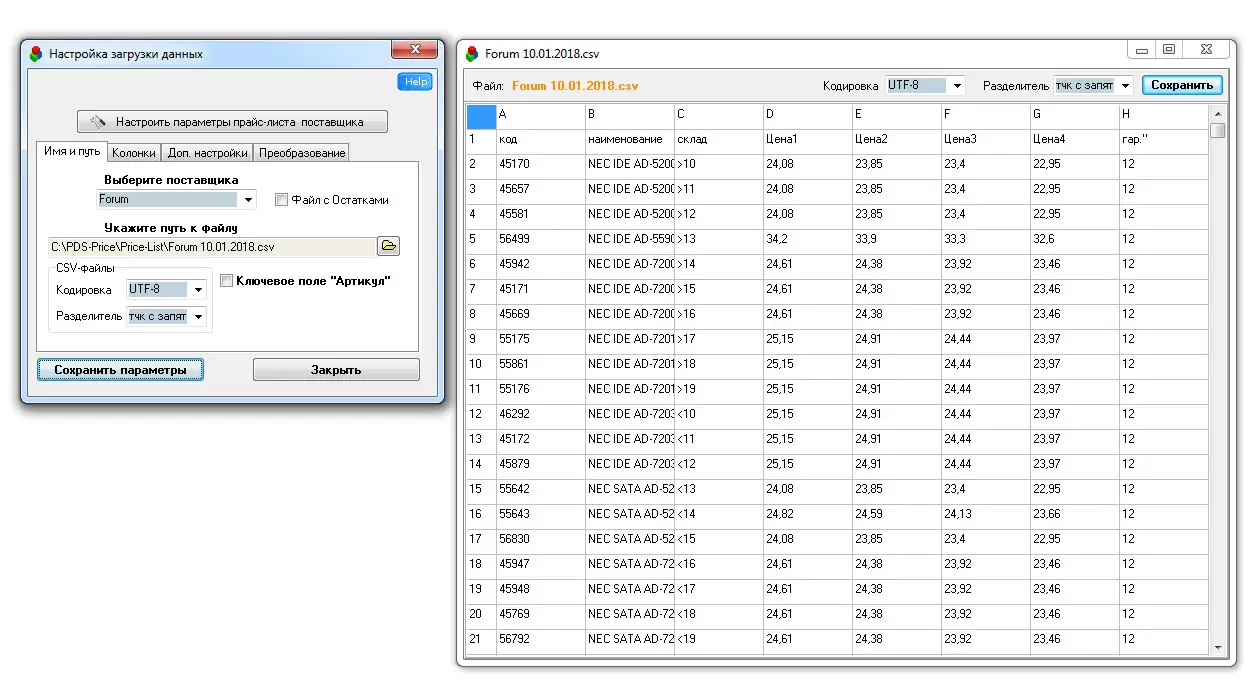Screen dimensions: 1250x700
Task: Click the folder browse icon next to file path
Action: coord(388,246)
